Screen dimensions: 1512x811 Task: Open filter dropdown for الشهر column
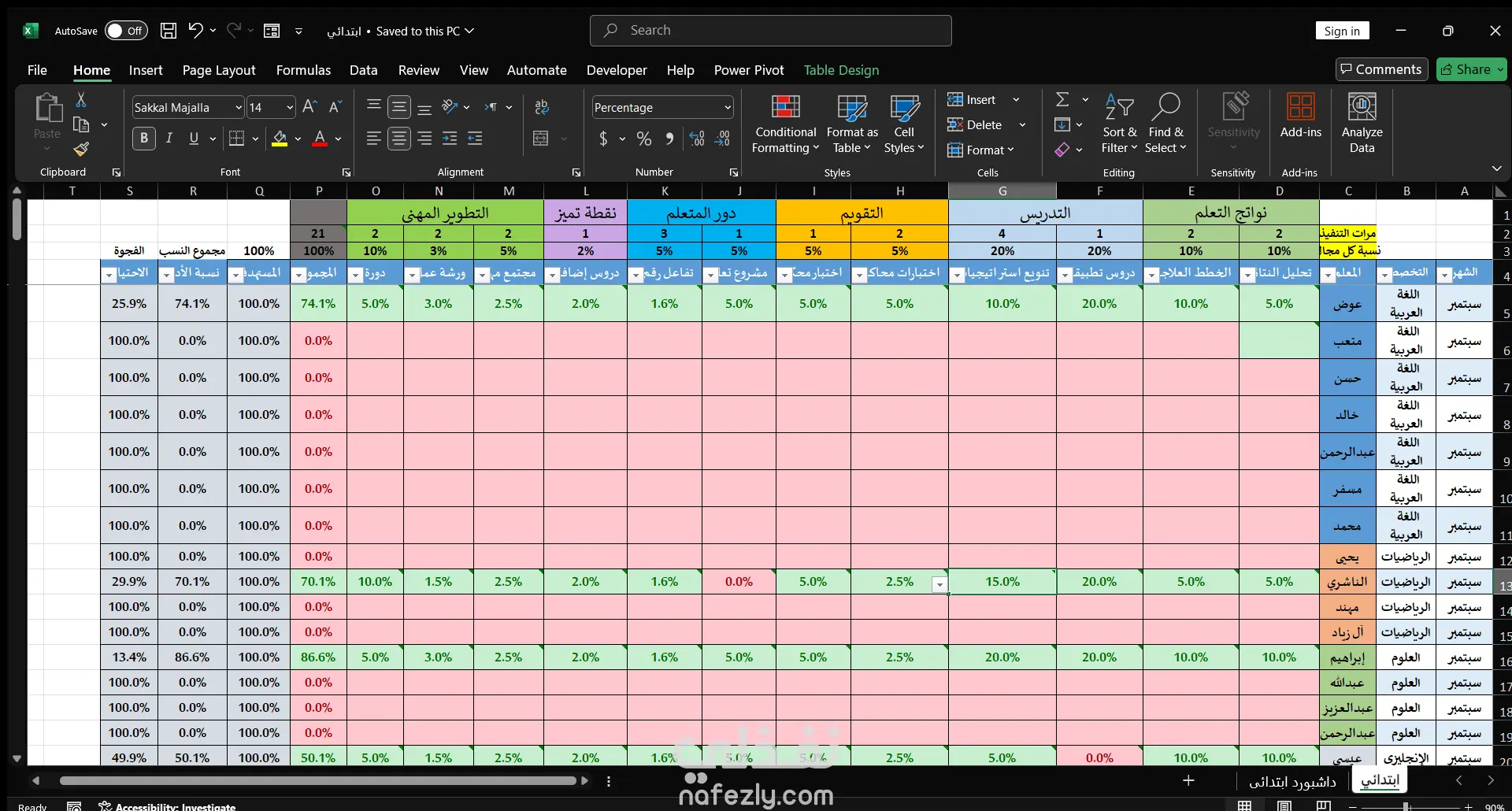(x=1444, y=275)
